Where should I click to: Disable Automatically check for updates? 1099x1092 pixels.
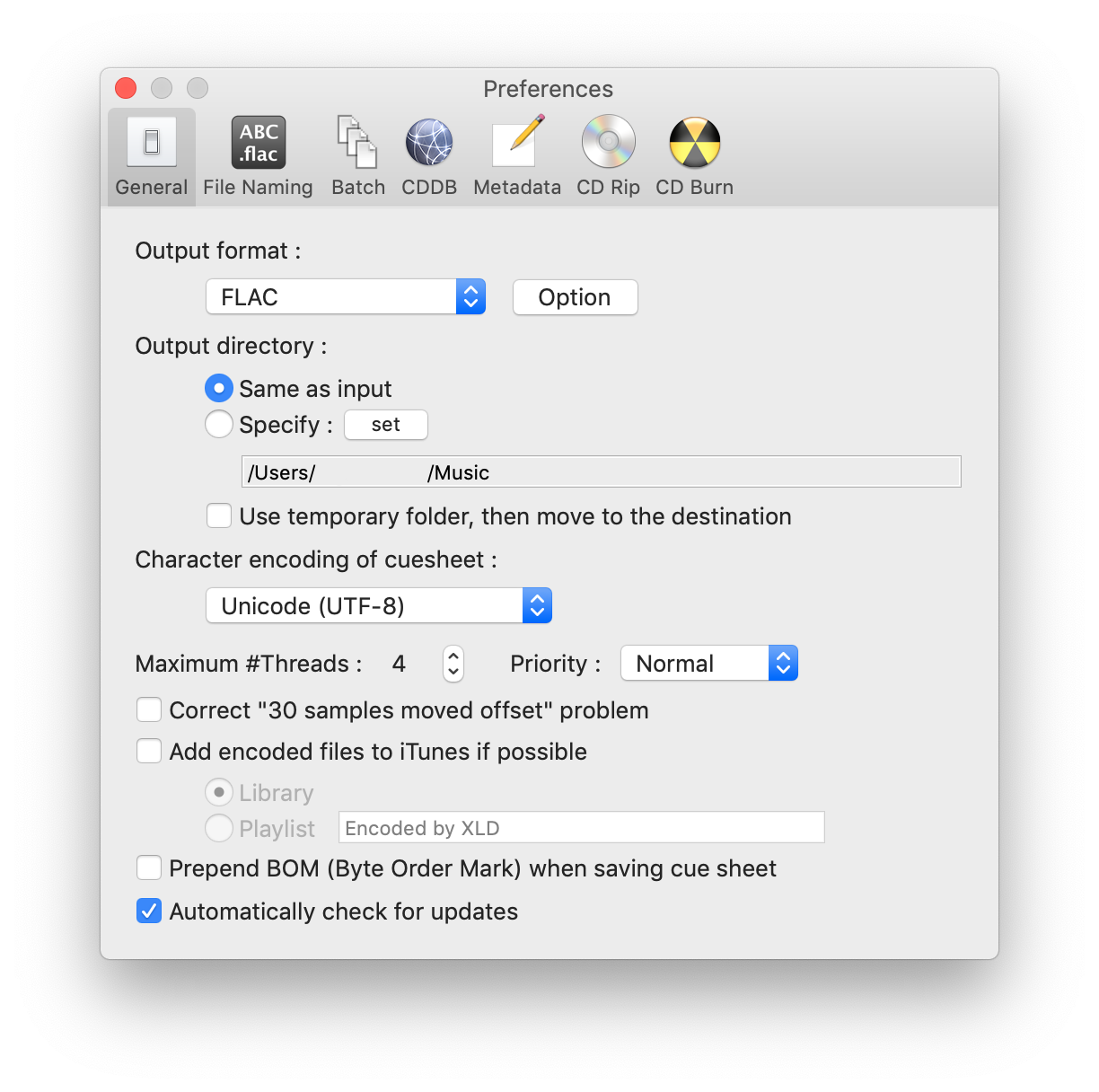pos(149,911)
